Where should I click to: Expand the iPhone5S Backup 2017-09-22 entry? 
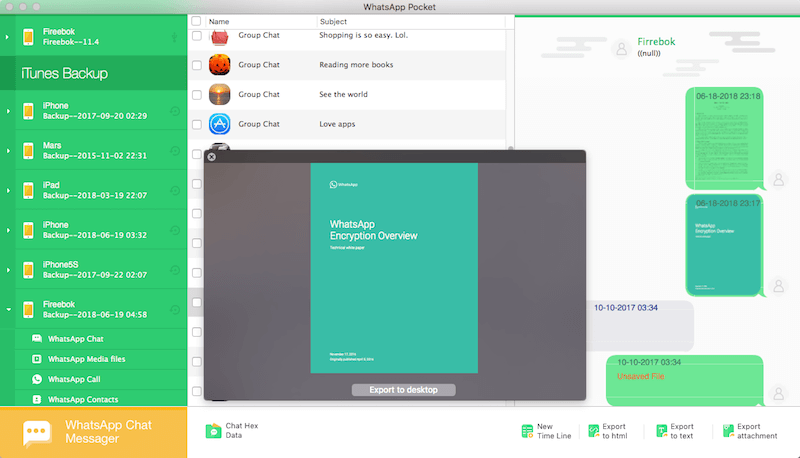[8, 270]
